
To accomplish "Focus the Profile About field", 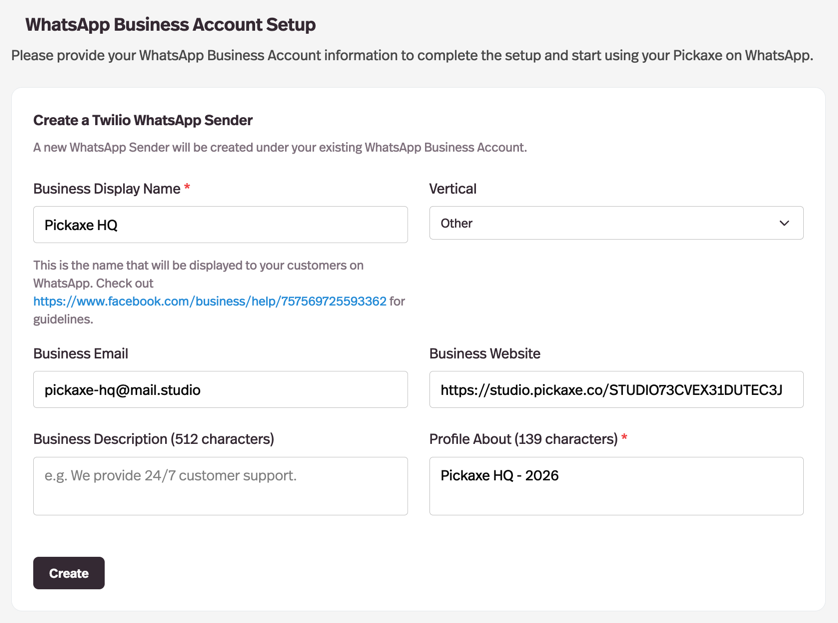I will click(x=615, y=485).
